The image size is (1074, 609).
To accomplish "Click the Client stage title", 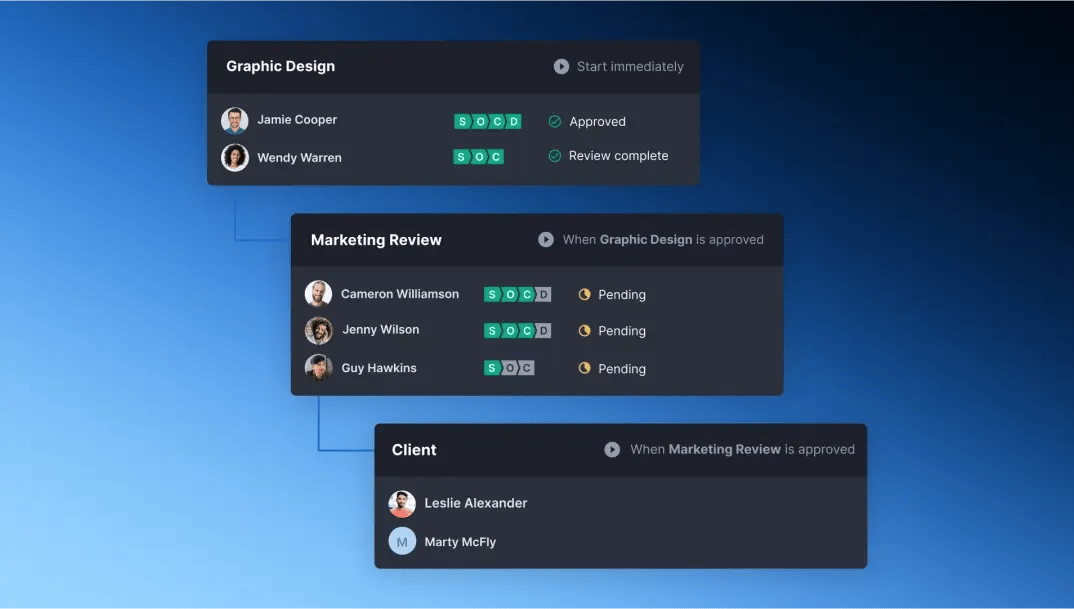I will click(413, 449).
